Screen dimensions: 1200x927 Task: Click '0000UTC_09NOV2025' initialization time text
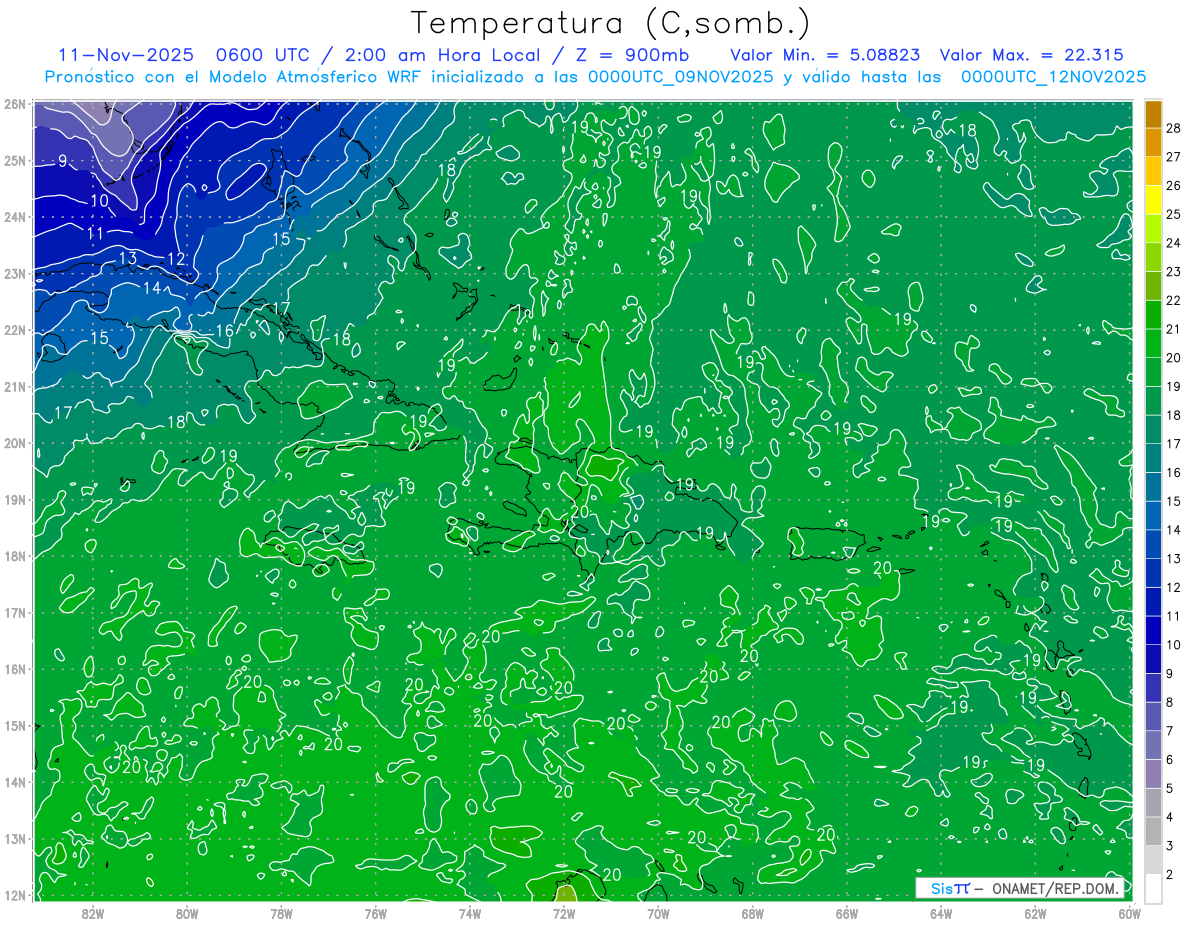[680, 77]
